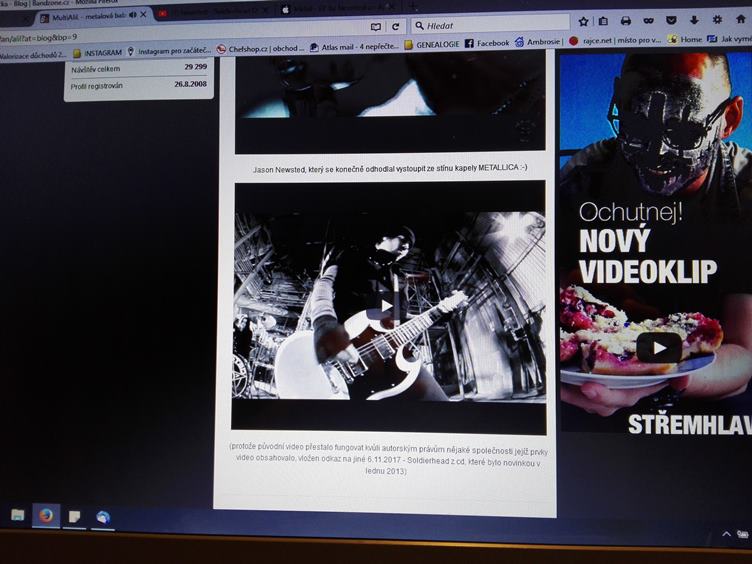The width and height of the screenshot is (752, 564).
Task: Play the embedded guitarist video
Action: point(387,306)
